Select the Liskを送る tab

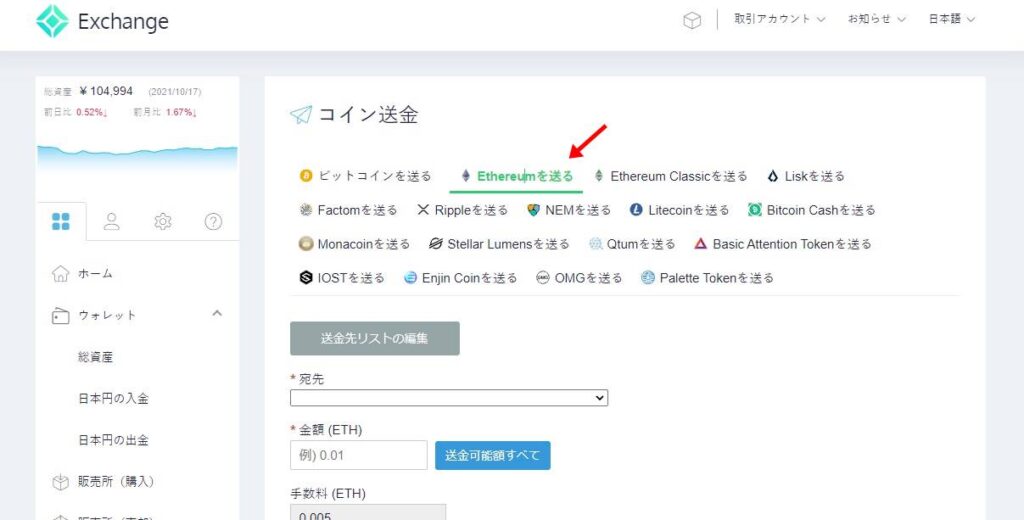click(806, 176)
